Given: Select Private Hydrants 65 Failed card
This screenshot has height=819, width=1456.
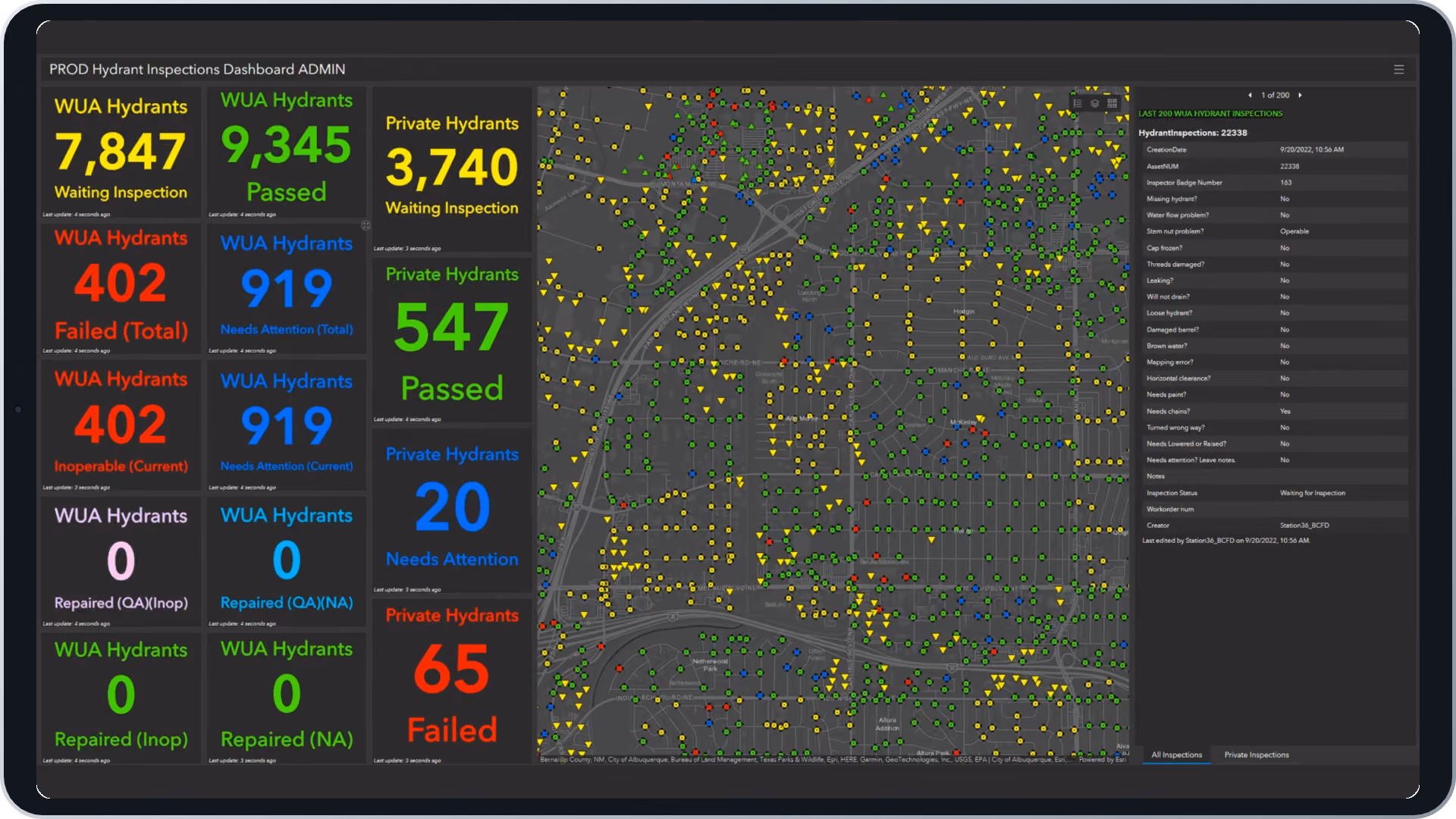Looking at the screenshot, I should click(x=452, y=681).
